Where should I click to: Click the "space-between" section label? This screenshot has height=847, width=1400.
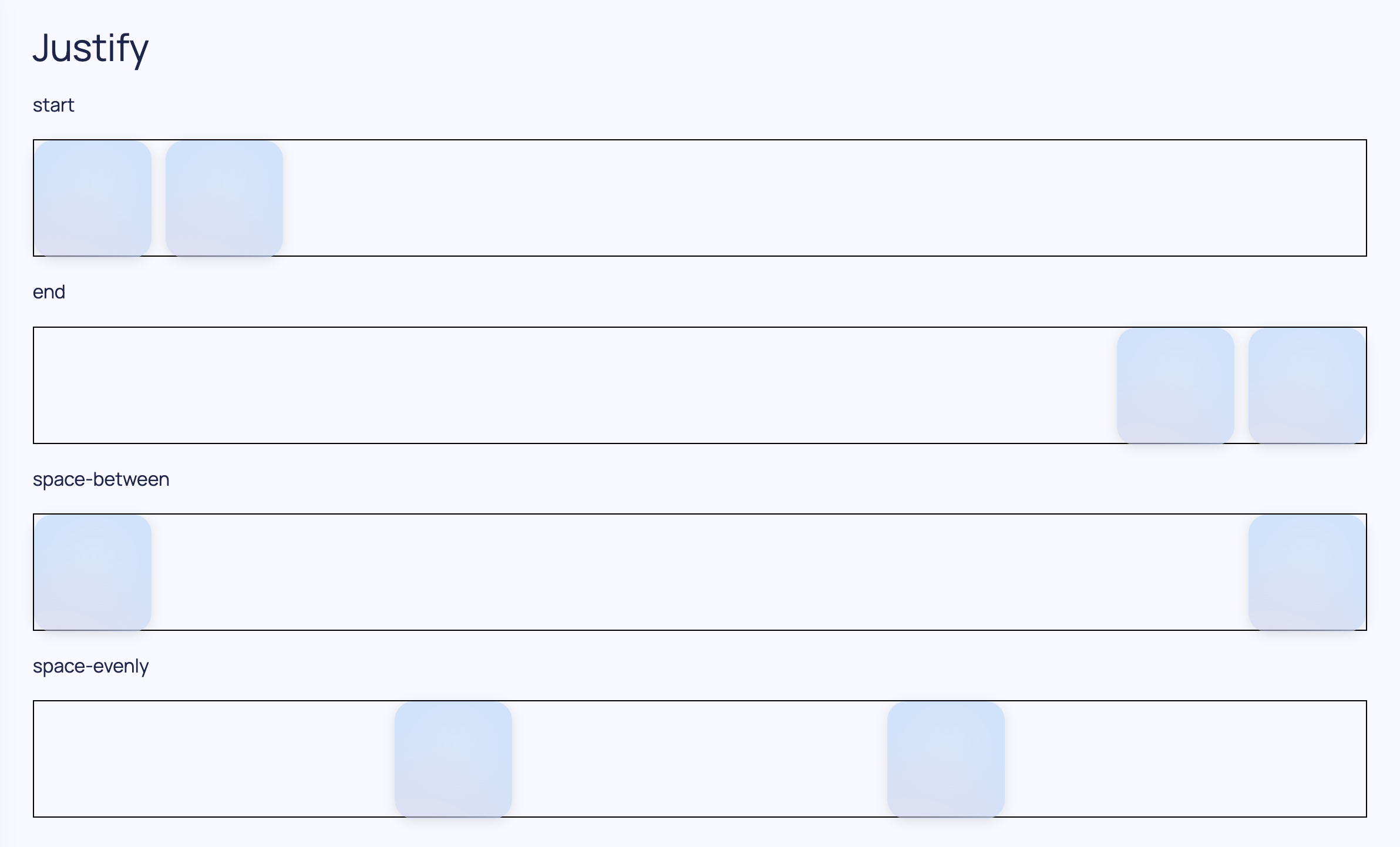point(101,479)
